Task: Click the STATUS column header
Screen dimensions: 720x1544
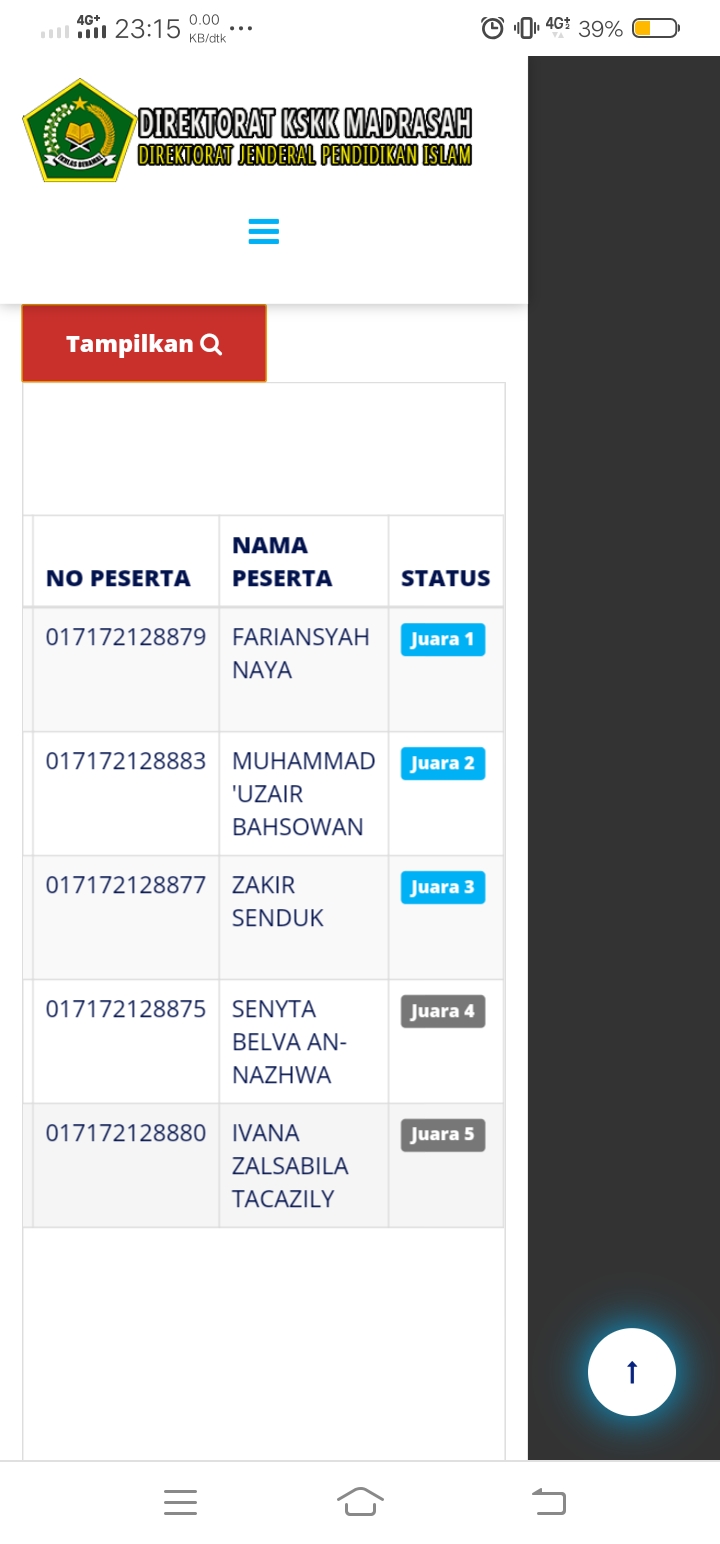Action: [445, 578]
